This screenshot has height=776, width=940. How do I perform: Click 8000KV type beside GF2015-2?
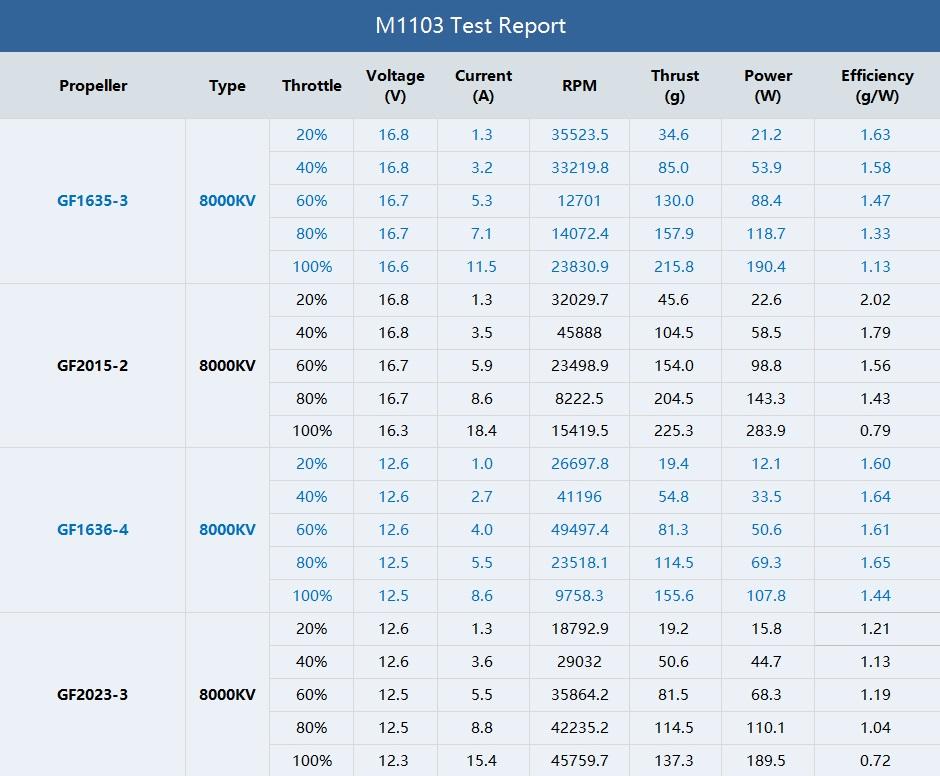point(227,365)
